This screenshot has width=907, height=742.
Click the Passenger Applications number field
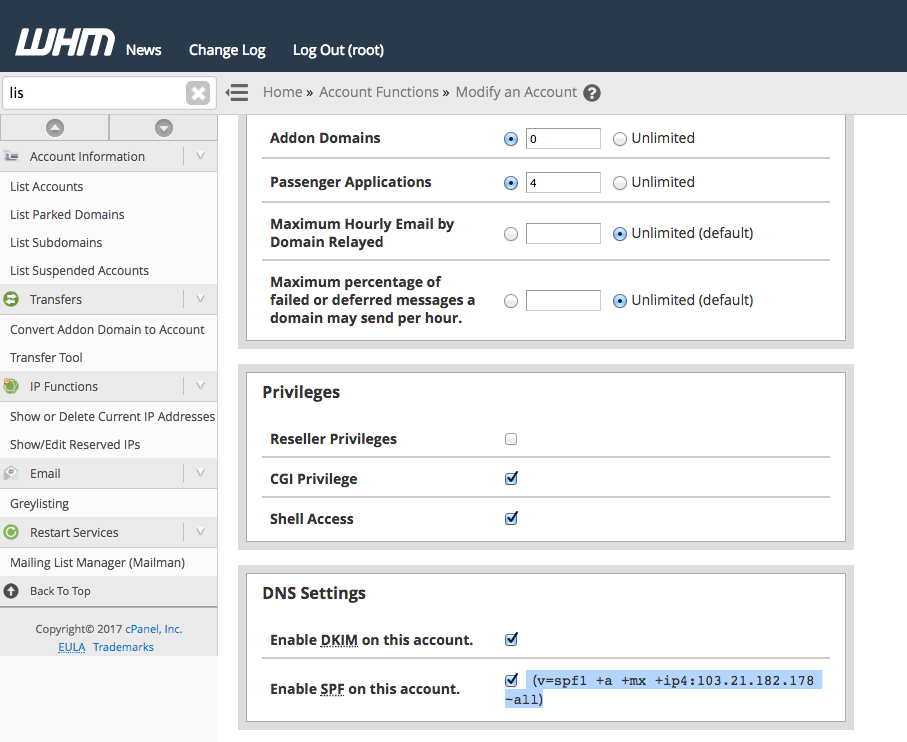[562, 183]
